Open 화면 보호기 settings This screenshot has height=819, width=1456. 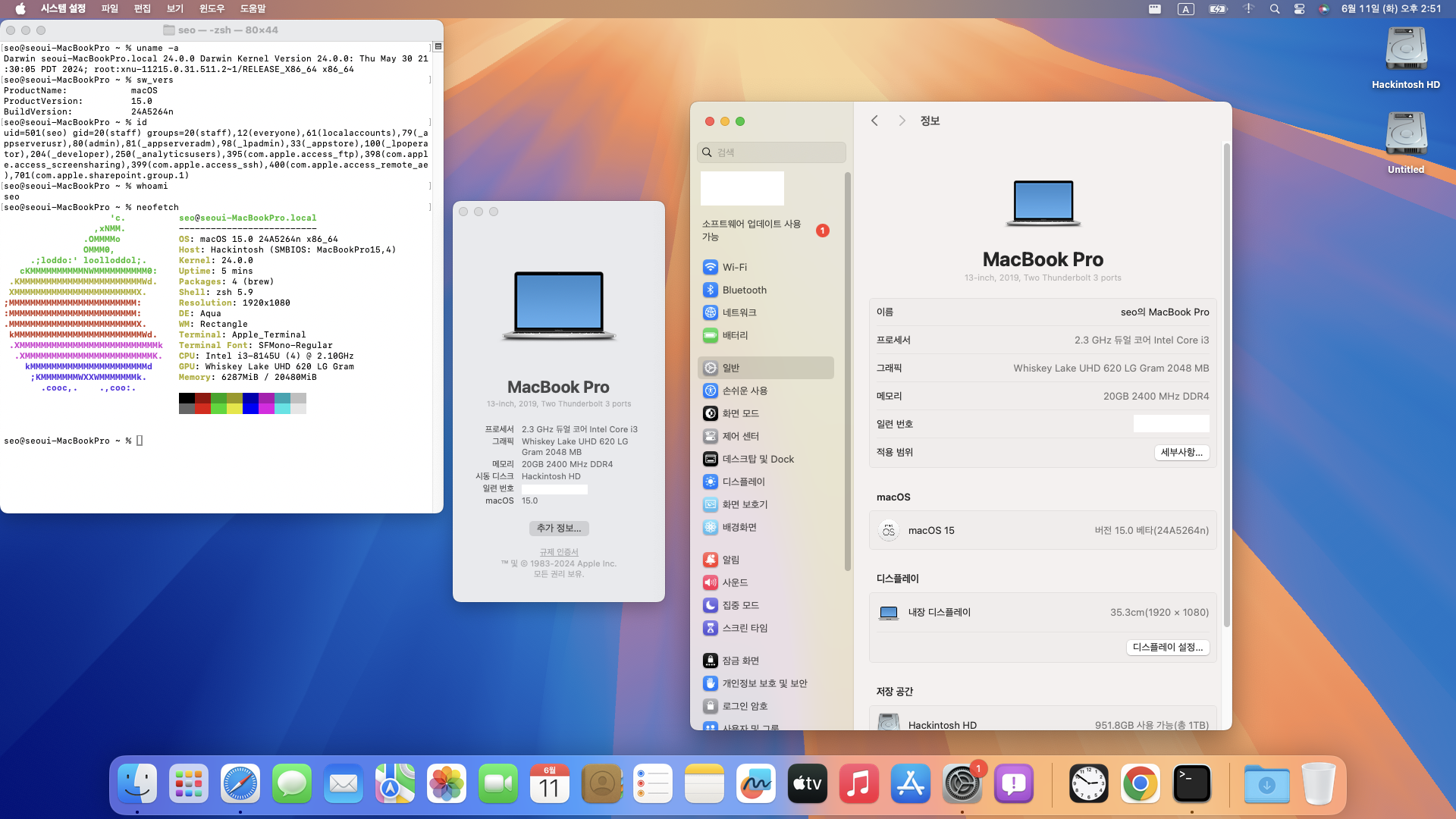[x=766, y=504]
